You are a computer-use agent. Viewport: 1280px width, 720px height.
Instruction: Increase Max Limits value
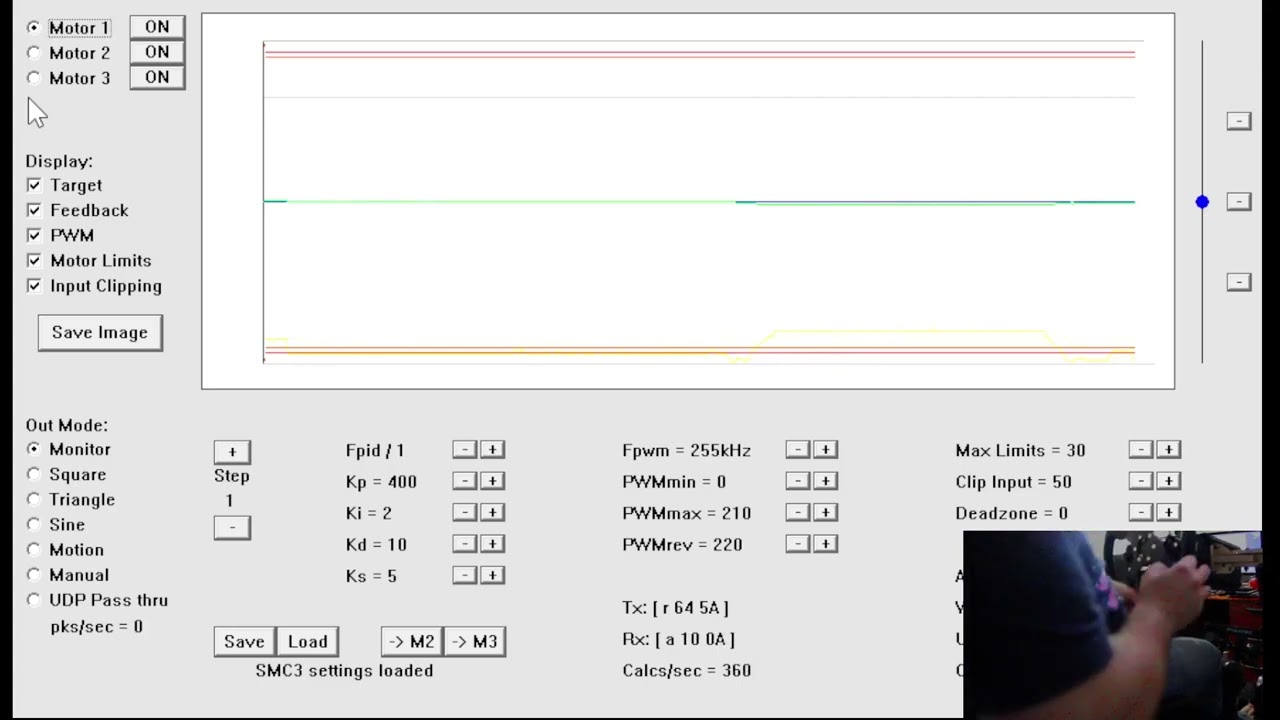point(1168,450)
